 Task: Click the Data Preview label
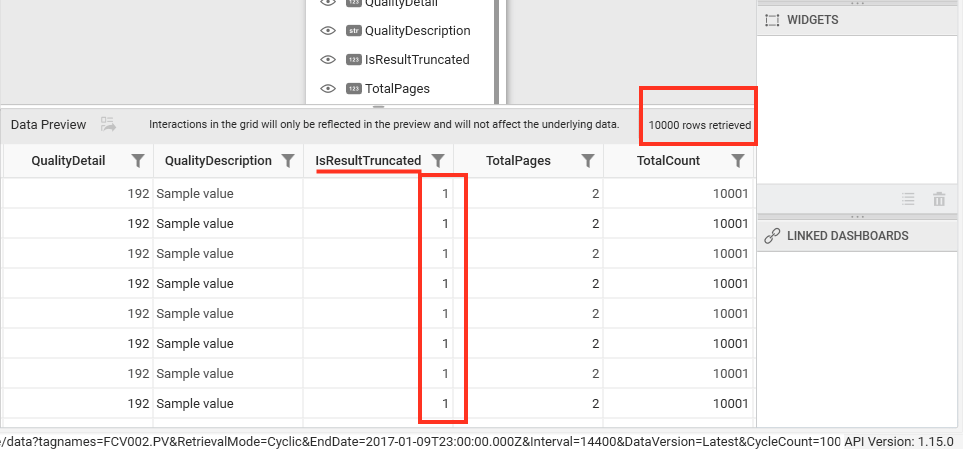(x=49, y=125)
